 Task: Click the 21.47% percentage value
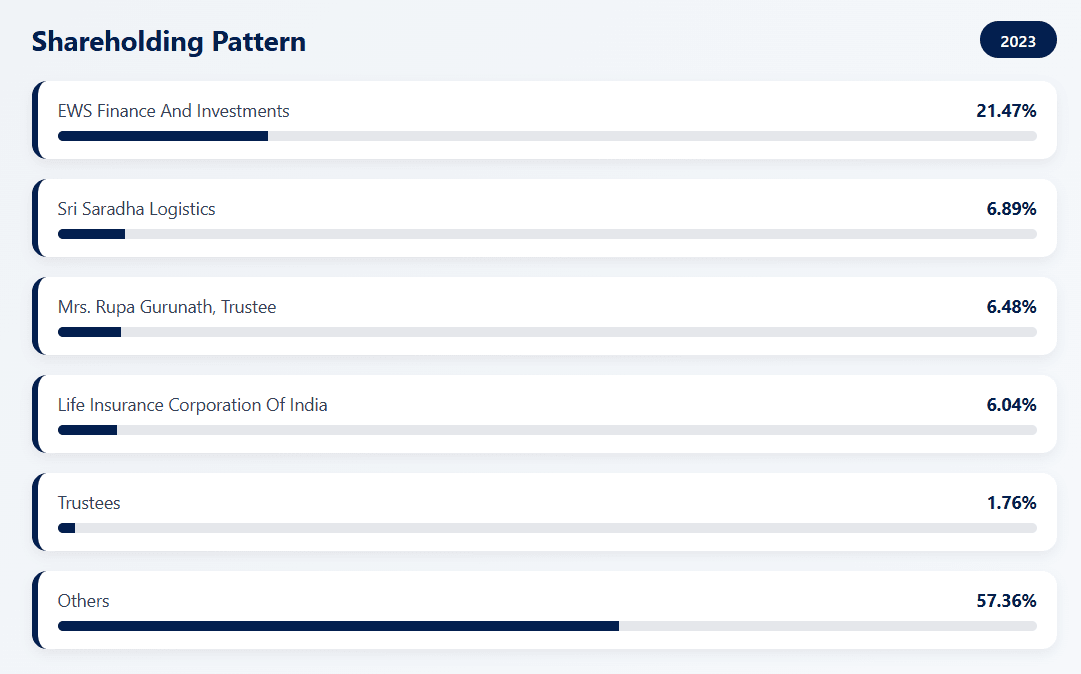click(1006, 111)
